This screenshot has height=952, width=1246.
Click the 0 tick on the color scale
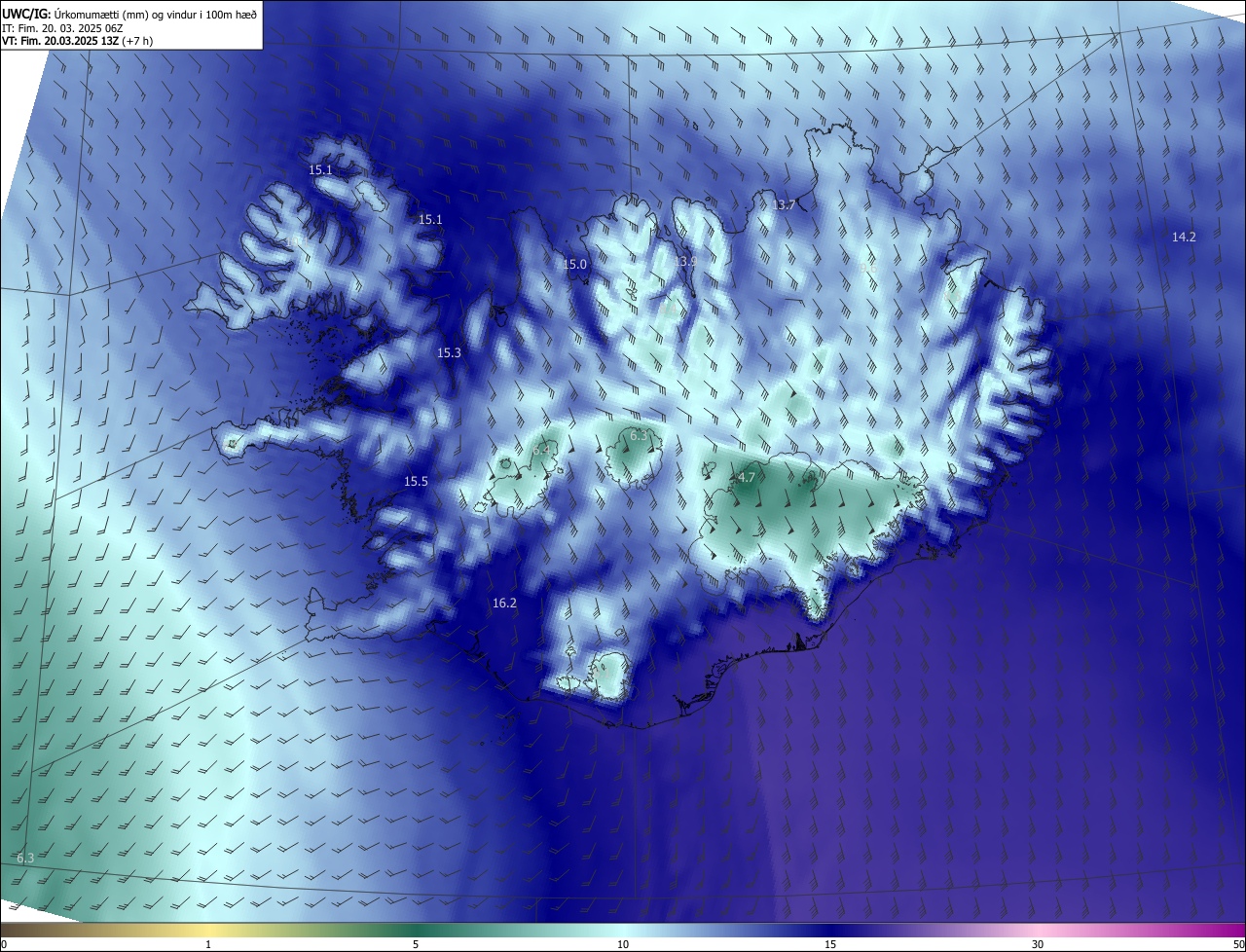click(x=4, y=944)
